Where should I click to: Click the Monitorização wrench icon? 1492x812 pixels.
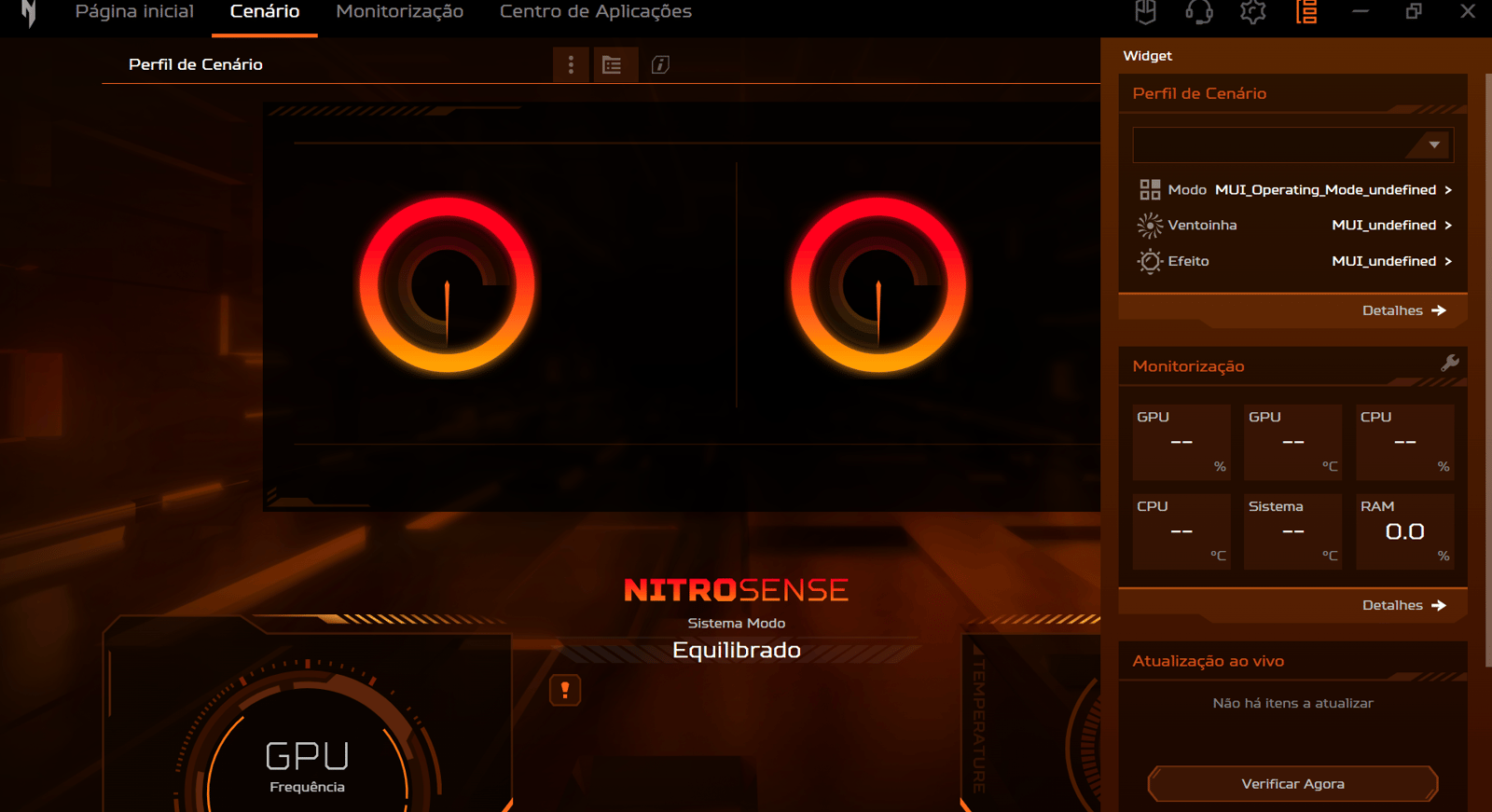tap(1449, 363)
